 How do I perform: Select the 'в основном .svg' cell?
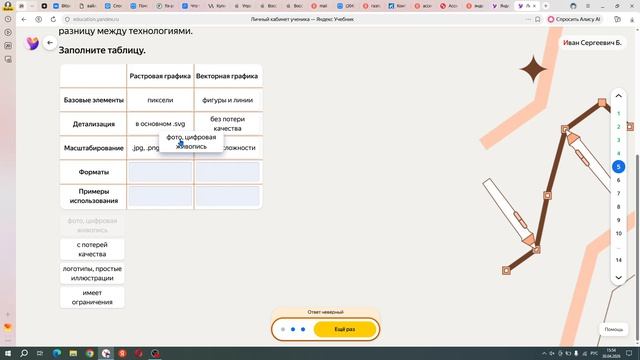[x=160, y=124]
